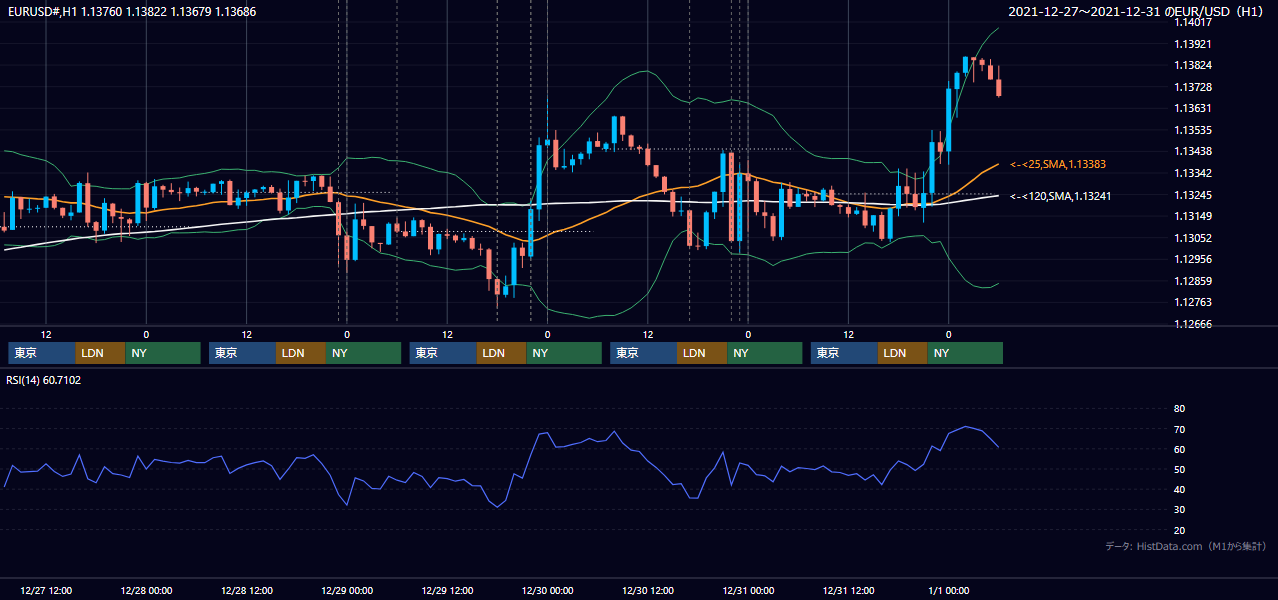Click the 12/29 12:00 time axis label
The width and height of the screenshot is (1278, 600).
coord(447,591)
